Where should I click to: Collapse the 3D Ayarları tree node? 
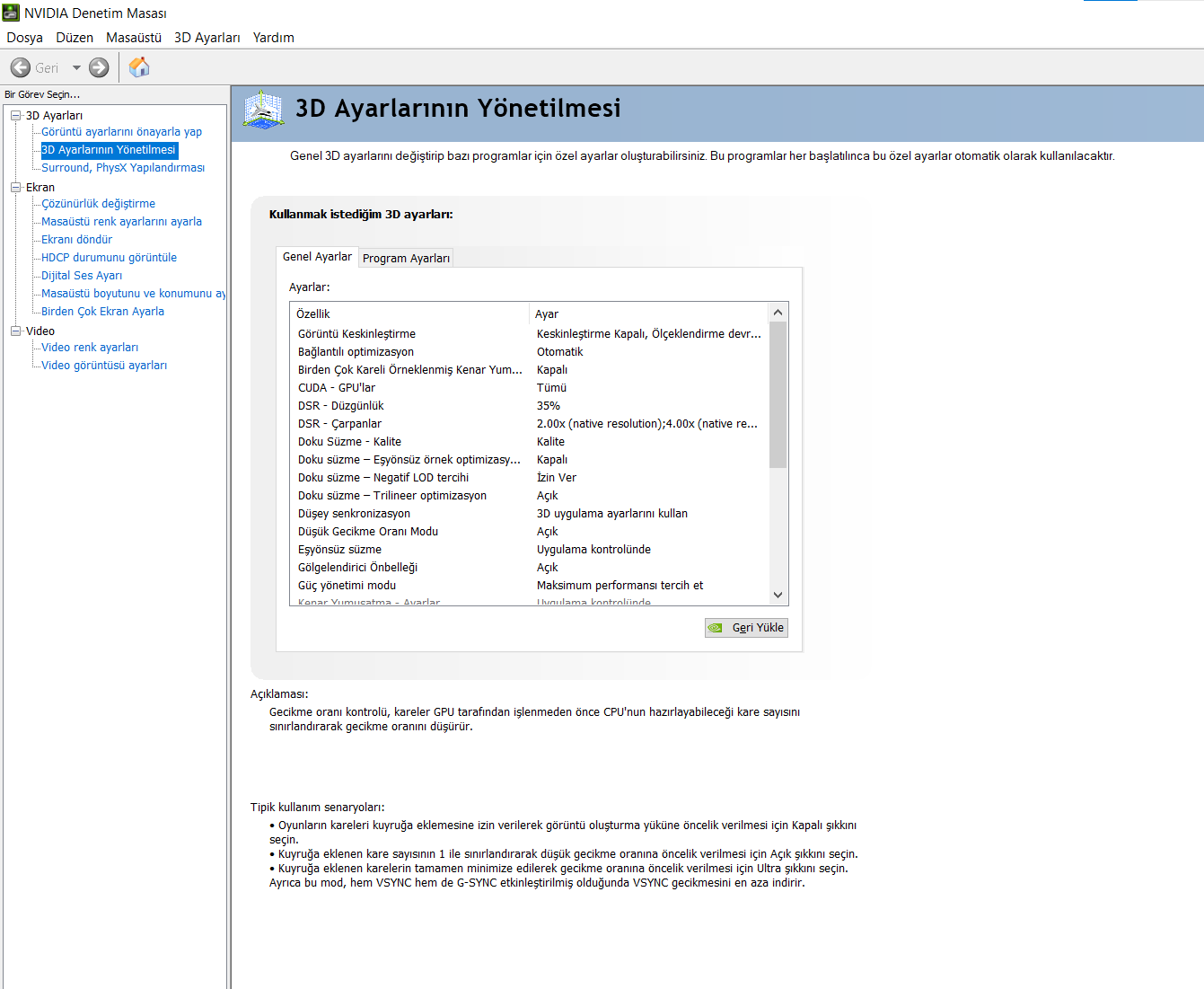[15, 115]
